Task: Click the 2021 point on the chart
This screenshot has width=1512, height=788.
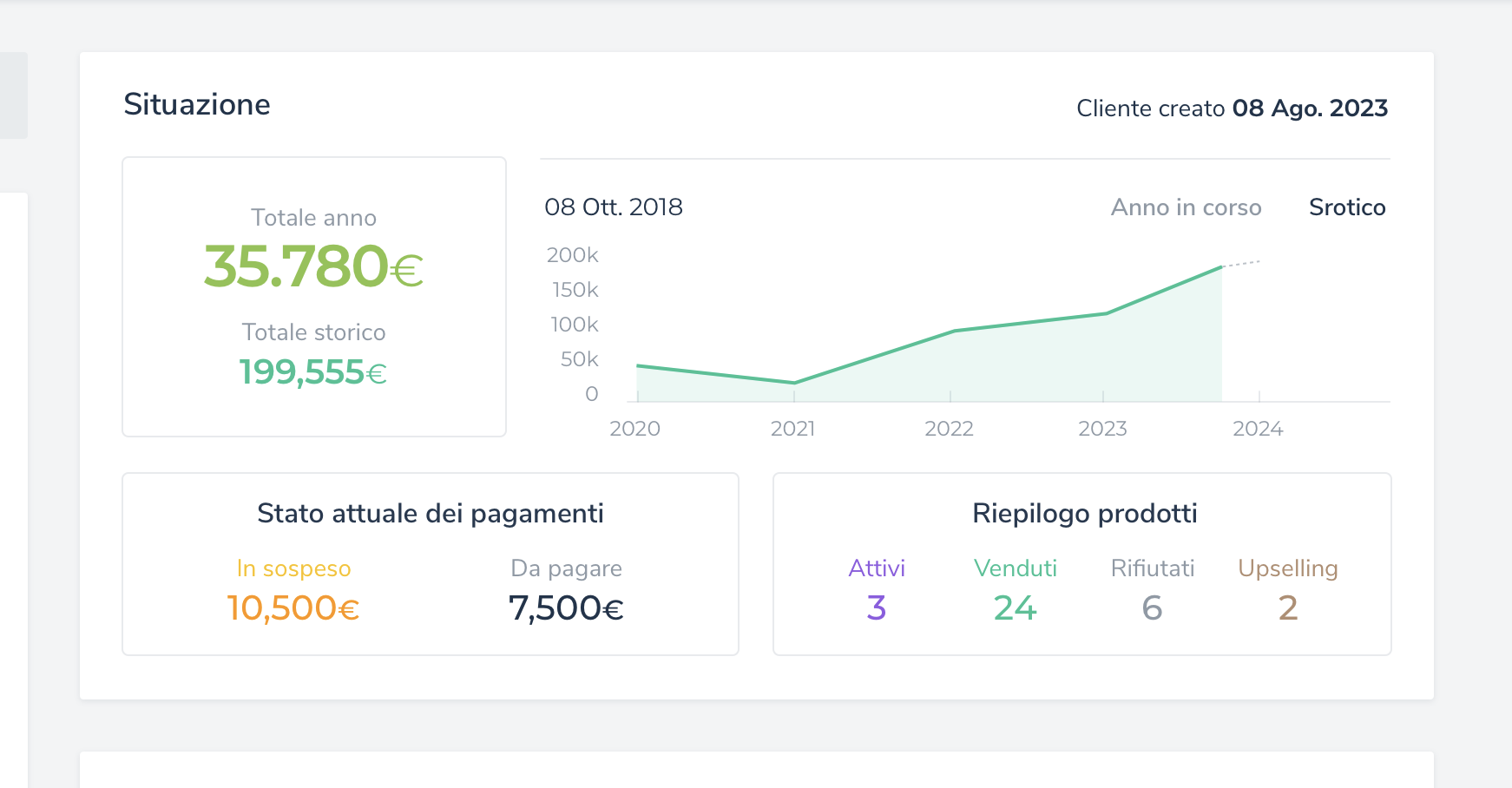Action: [x=794, y=383]
